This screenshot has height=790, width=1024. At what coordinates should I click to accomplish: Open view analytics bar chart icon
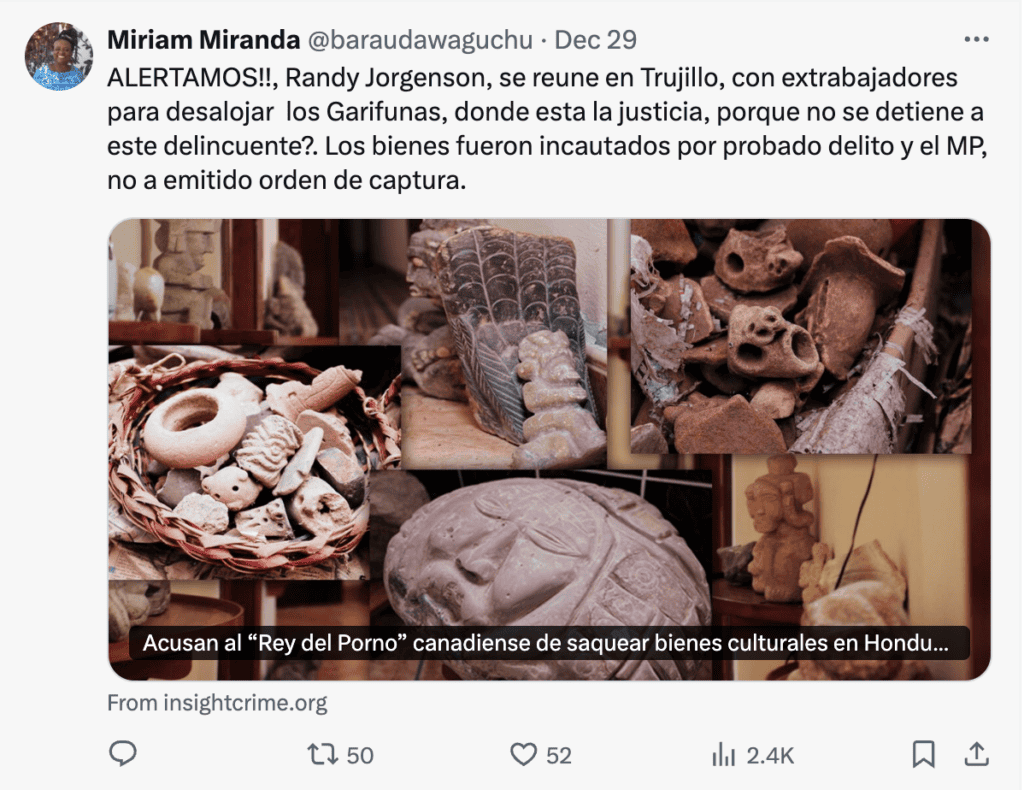pyautogui.click(x=724, y=755)
